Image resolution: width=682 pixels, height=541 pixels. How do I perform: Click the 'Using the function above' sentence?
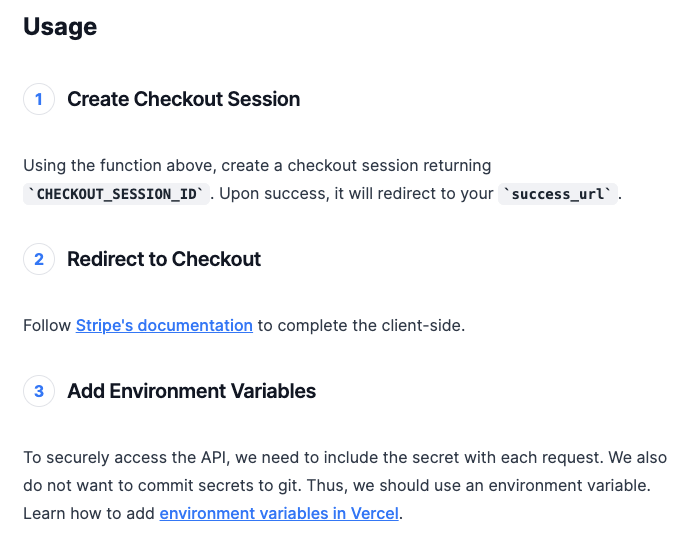click(x=257, y=165)
